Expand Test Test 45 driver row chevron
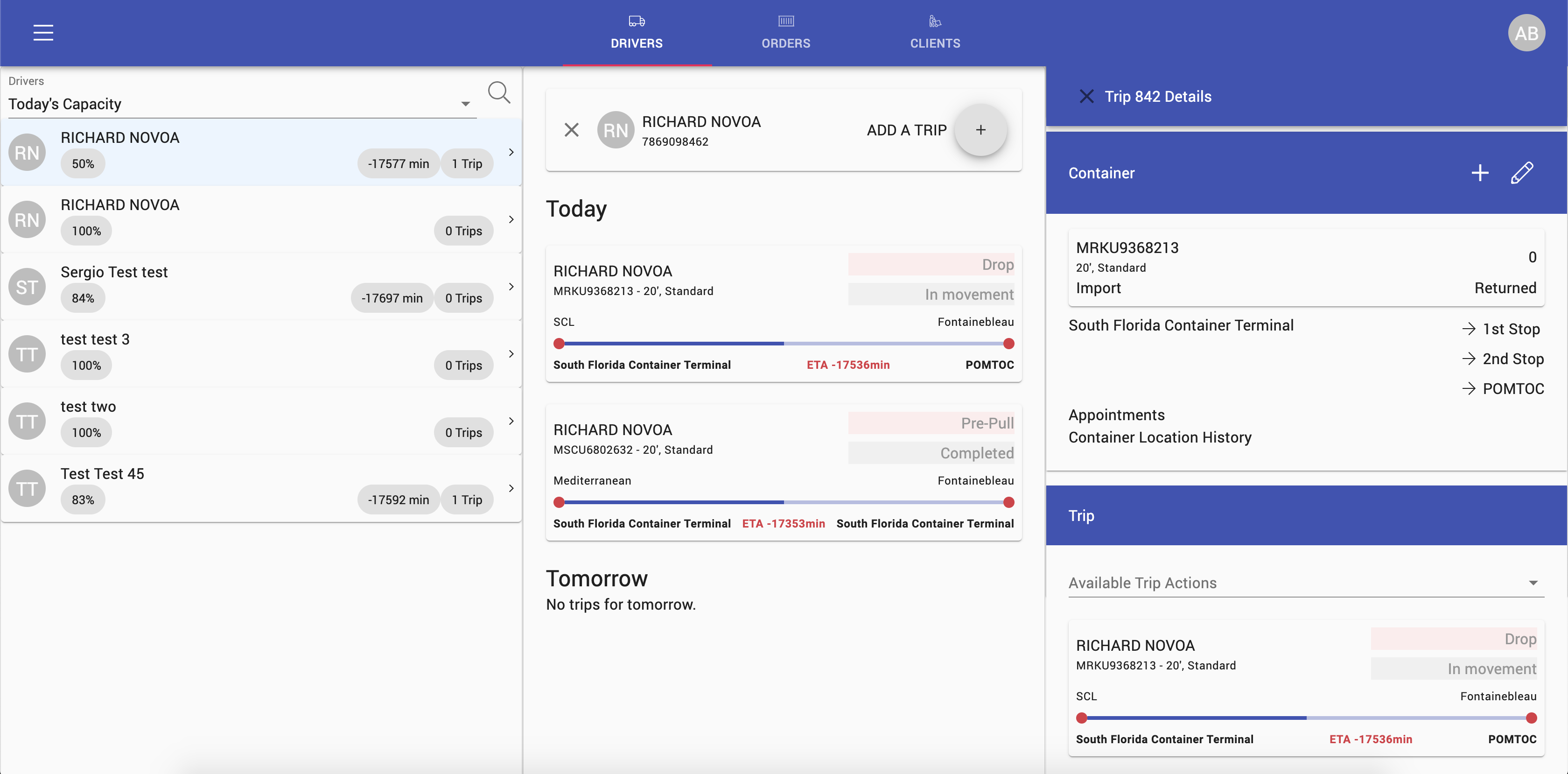This screenshot has height=774, width=1568. [511, 488]
